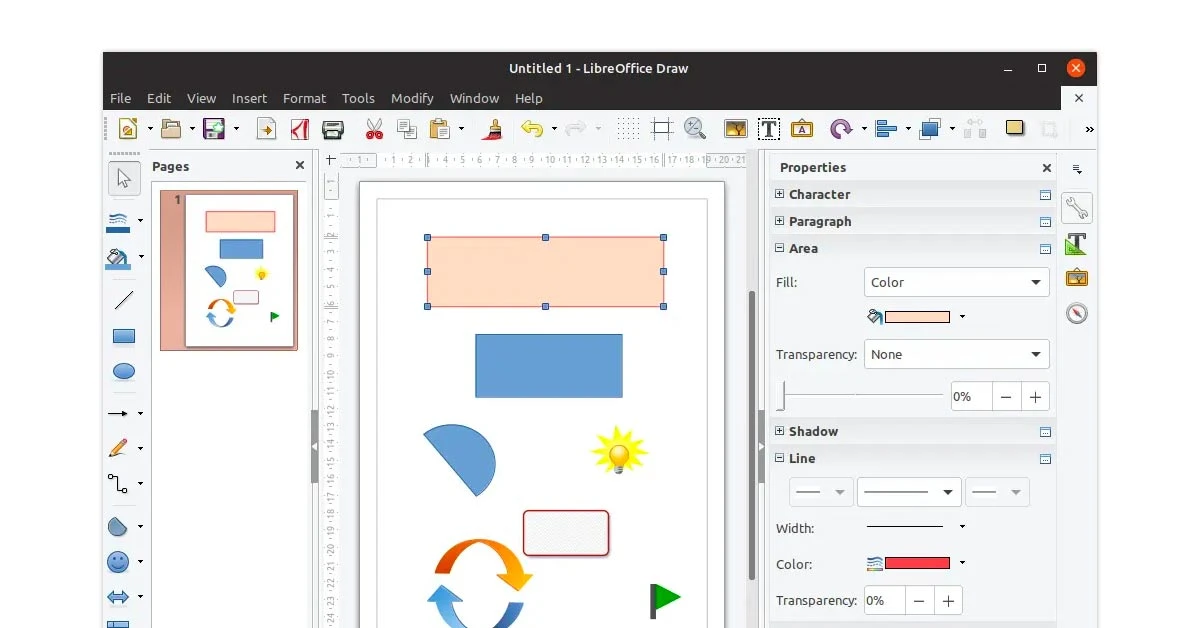Open the Navigator from the sidebar

1077,313
